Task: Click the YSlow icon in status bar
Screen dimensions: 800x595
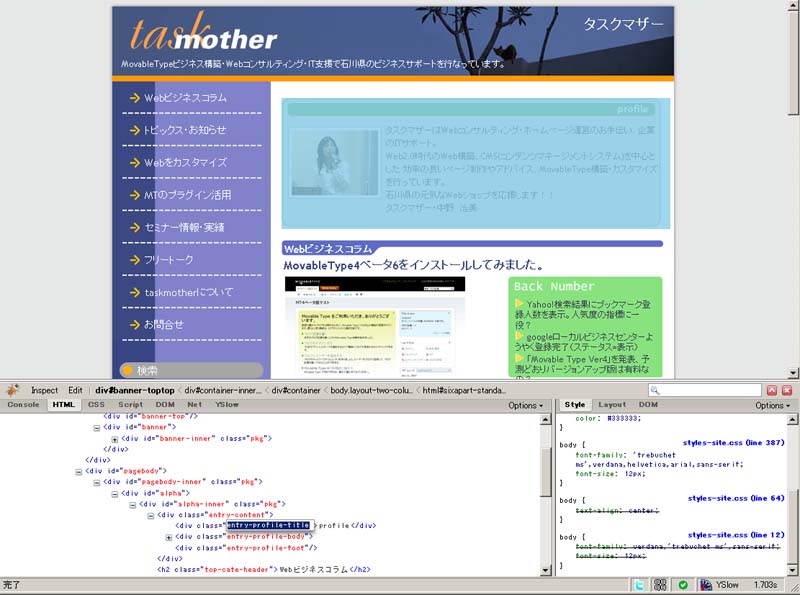Action: pos(706,585)
